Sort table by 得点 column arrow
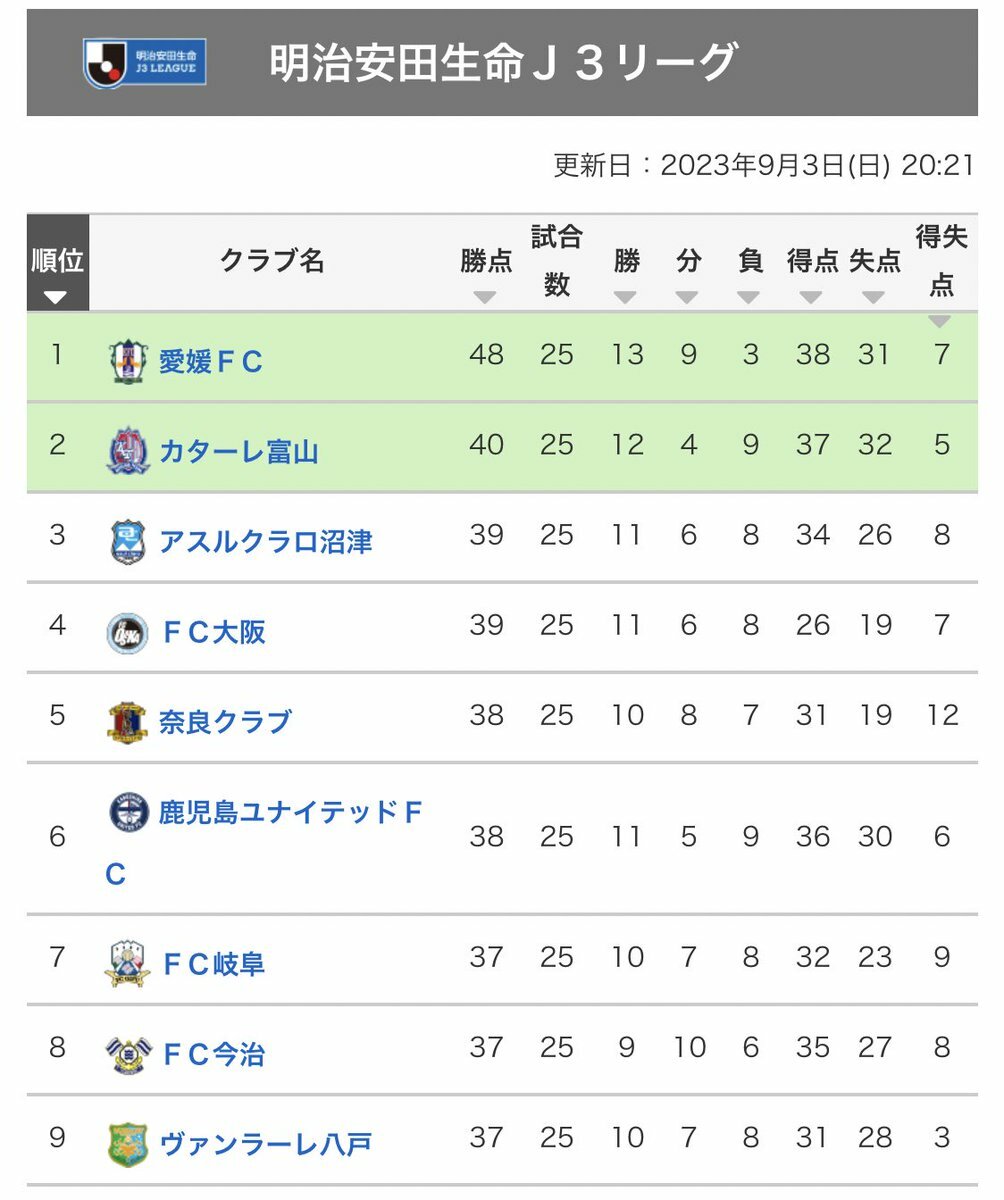1004x1200 pixels. click(811, 297)
